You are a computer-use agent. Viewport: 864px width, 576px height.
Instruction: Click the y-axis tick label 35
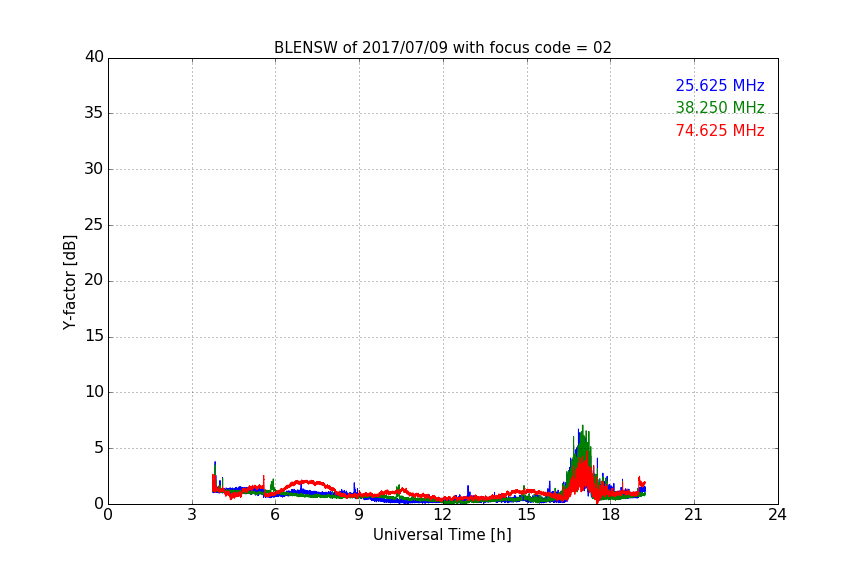pyautogui.click(x=94, y=113)
